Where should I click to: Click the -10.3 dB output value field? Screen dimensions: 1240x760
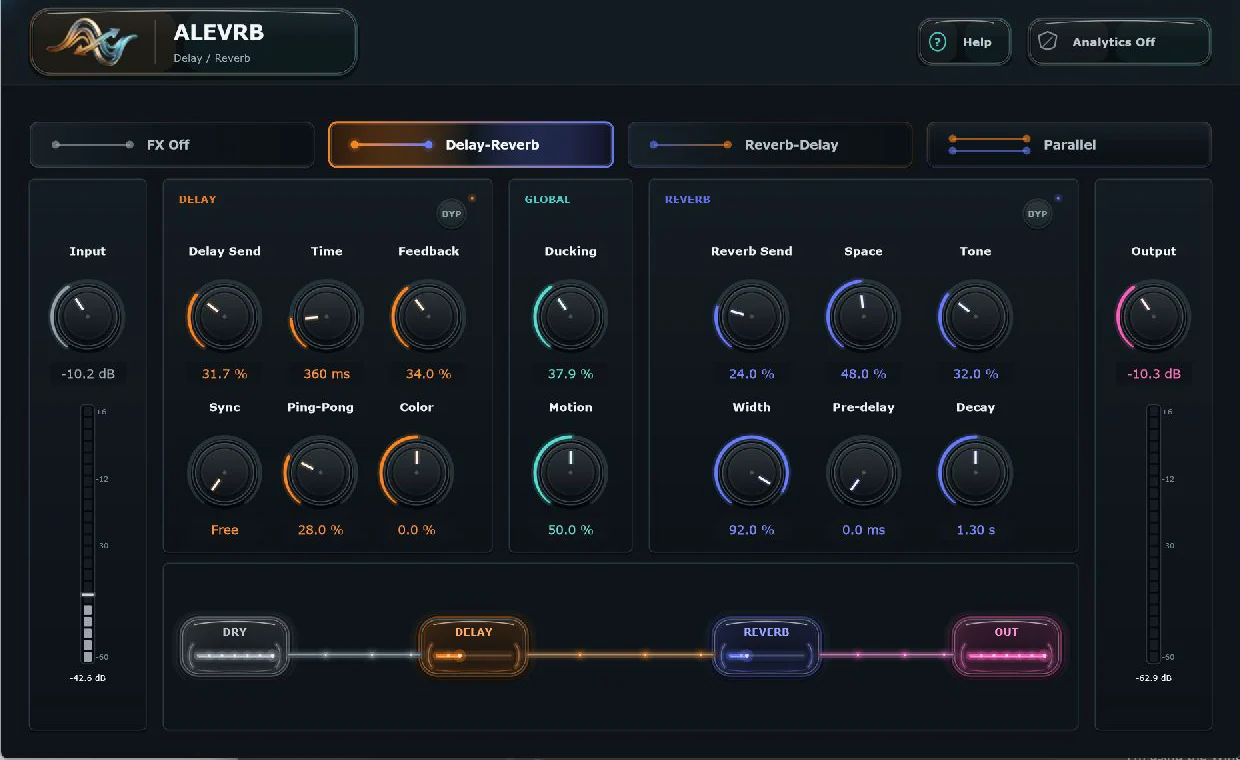click(x=1153, y=374)
